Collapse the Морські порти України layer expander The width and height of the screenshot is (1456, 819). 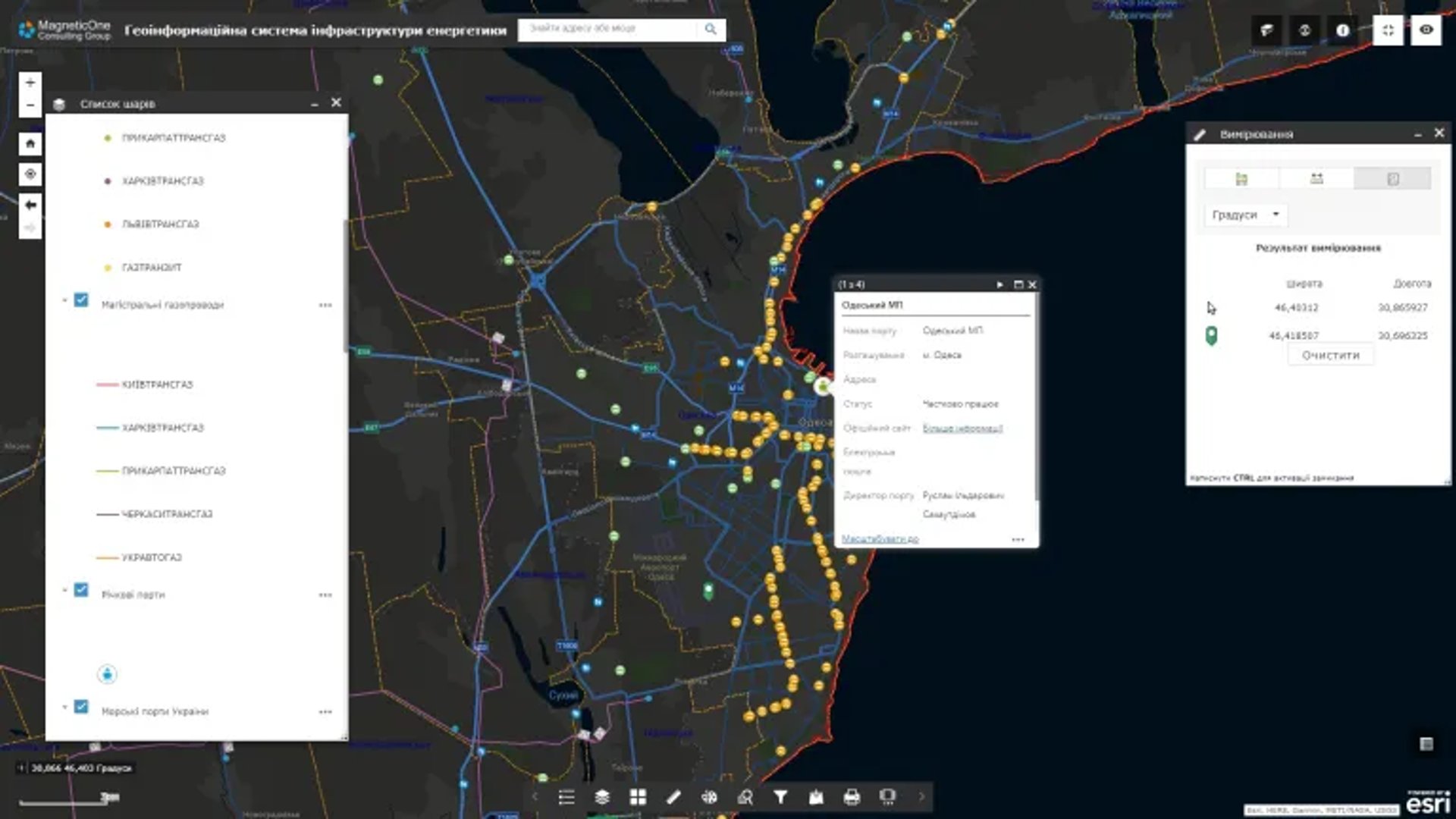65,707
